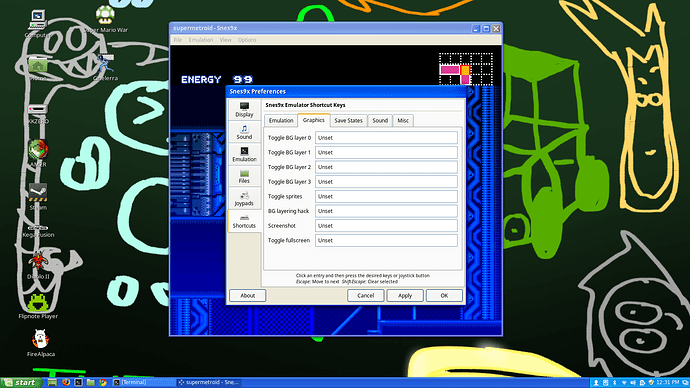The width and height of the screenshot is (690, 388).
Task: Open the network Wi-Fi tray icon
Action: 624,383
